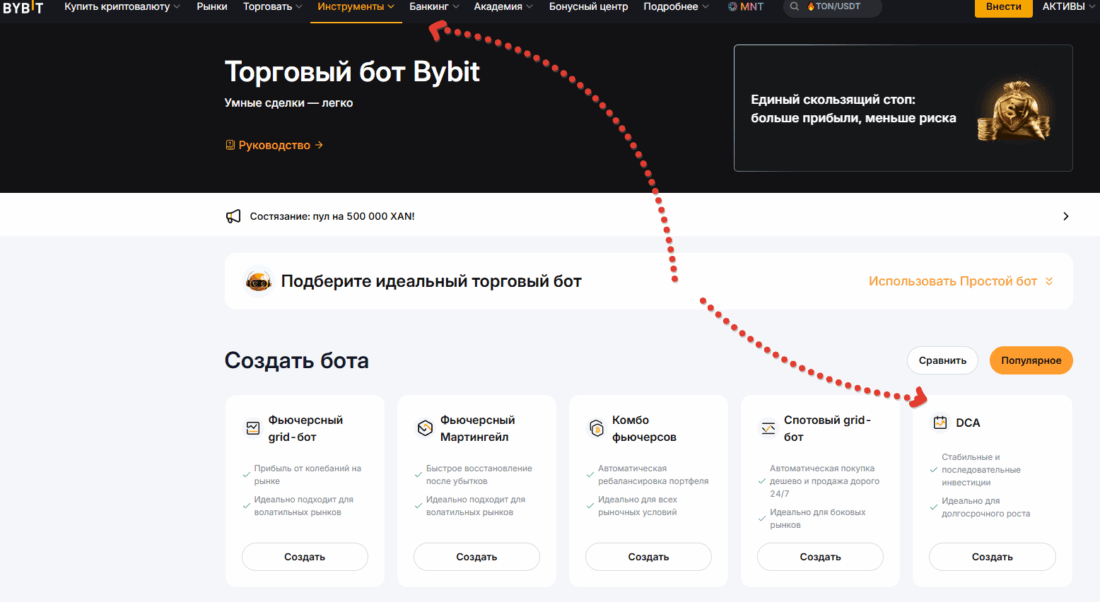Create a Спотовый grid-бот
Screen dimensions: 1100x602
tap(820, 556)
